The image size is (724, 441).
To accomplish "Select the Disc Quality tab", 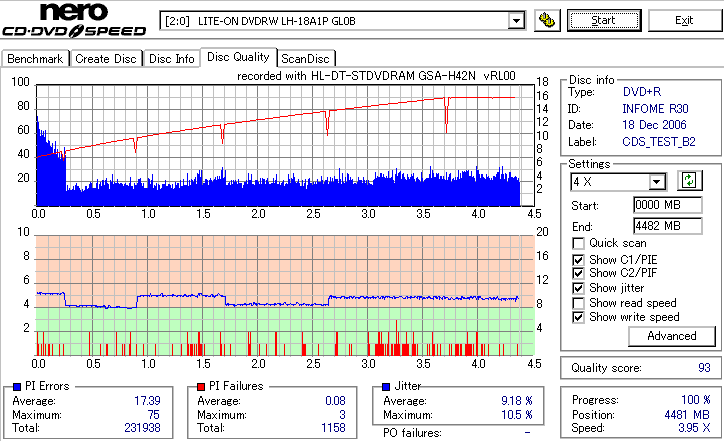I will (x=238, y=57).
